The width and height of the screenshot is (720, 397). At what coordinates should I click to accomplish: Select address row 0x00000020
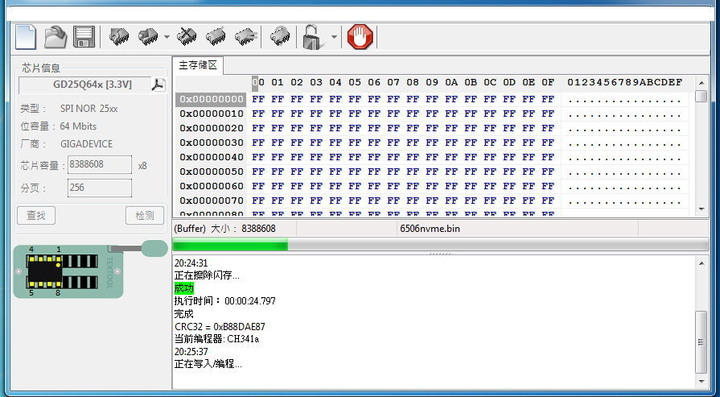[x=211, y=128]
